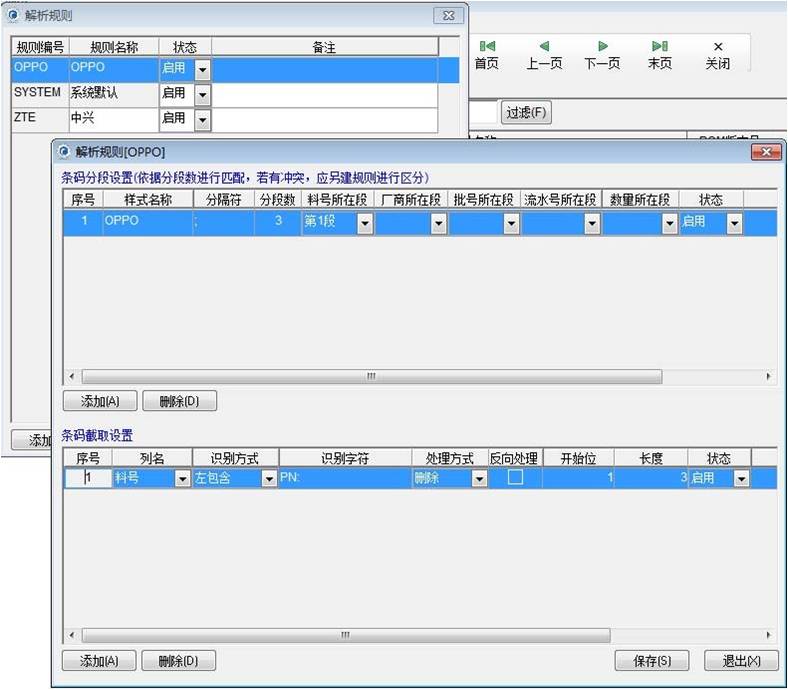Toggle the 反向处理 checkbox in row 1
Viewport: 788px width, 690px height.
coord(515,479)
